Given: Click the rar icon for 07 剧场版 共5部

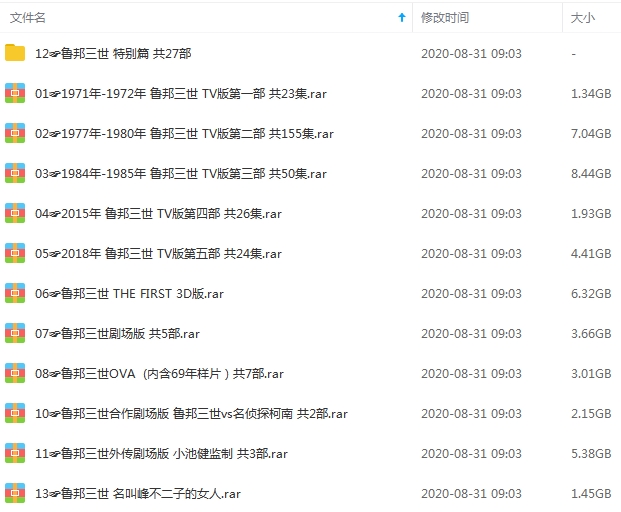Looking at the screenshot, I should (15, 333).
